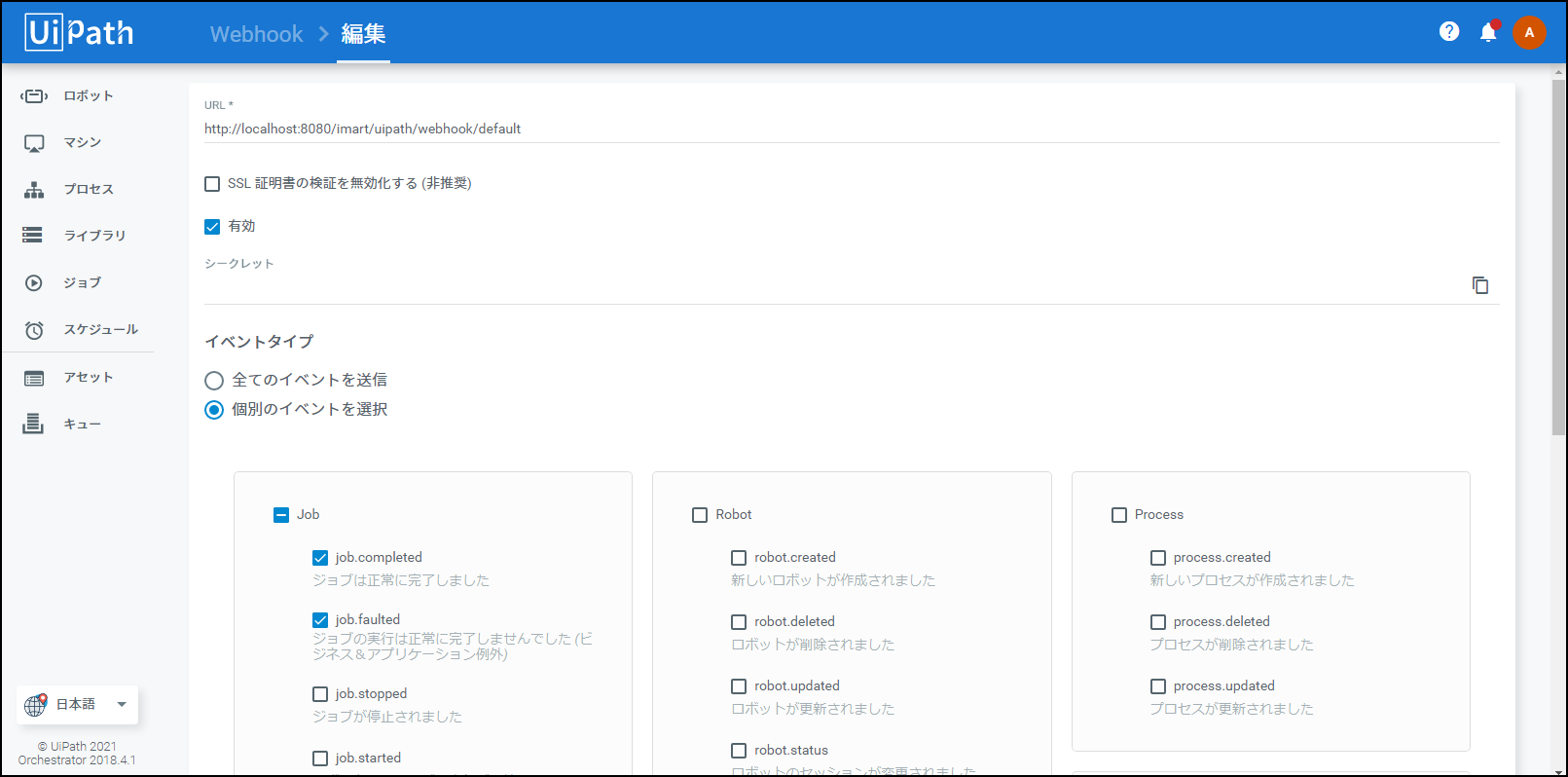Open the user avatar account menu
1568x777 pixels.
(x=1528, y=33)
